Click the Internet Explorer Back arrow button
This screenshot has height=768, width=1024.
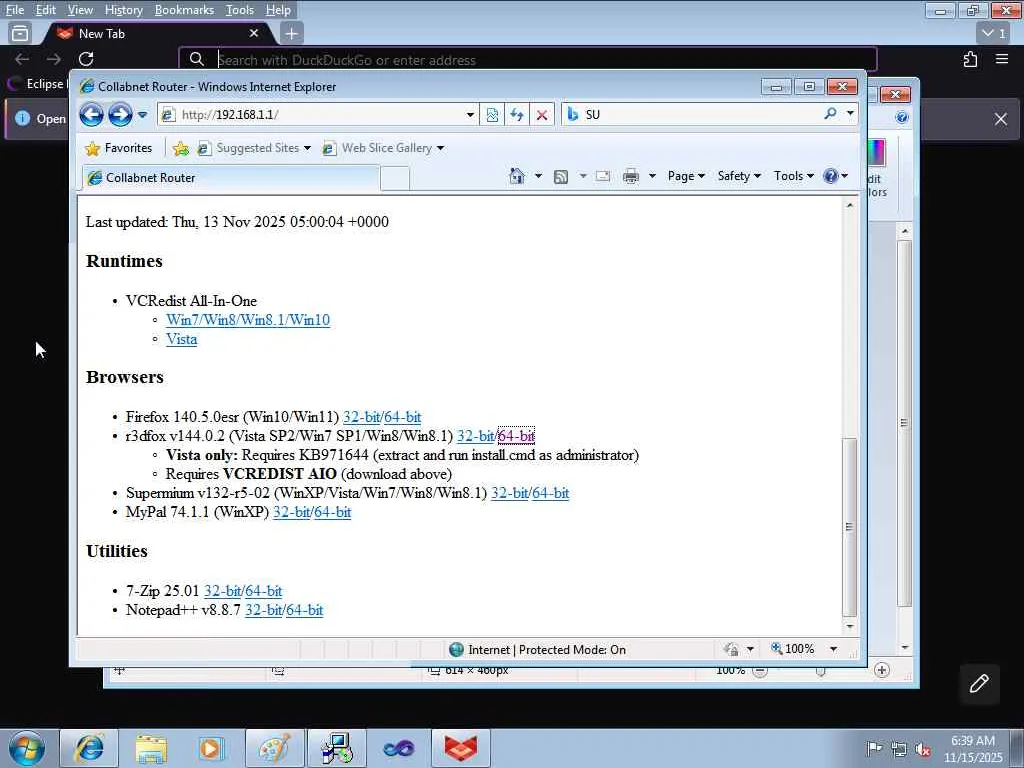pos(91,115)
